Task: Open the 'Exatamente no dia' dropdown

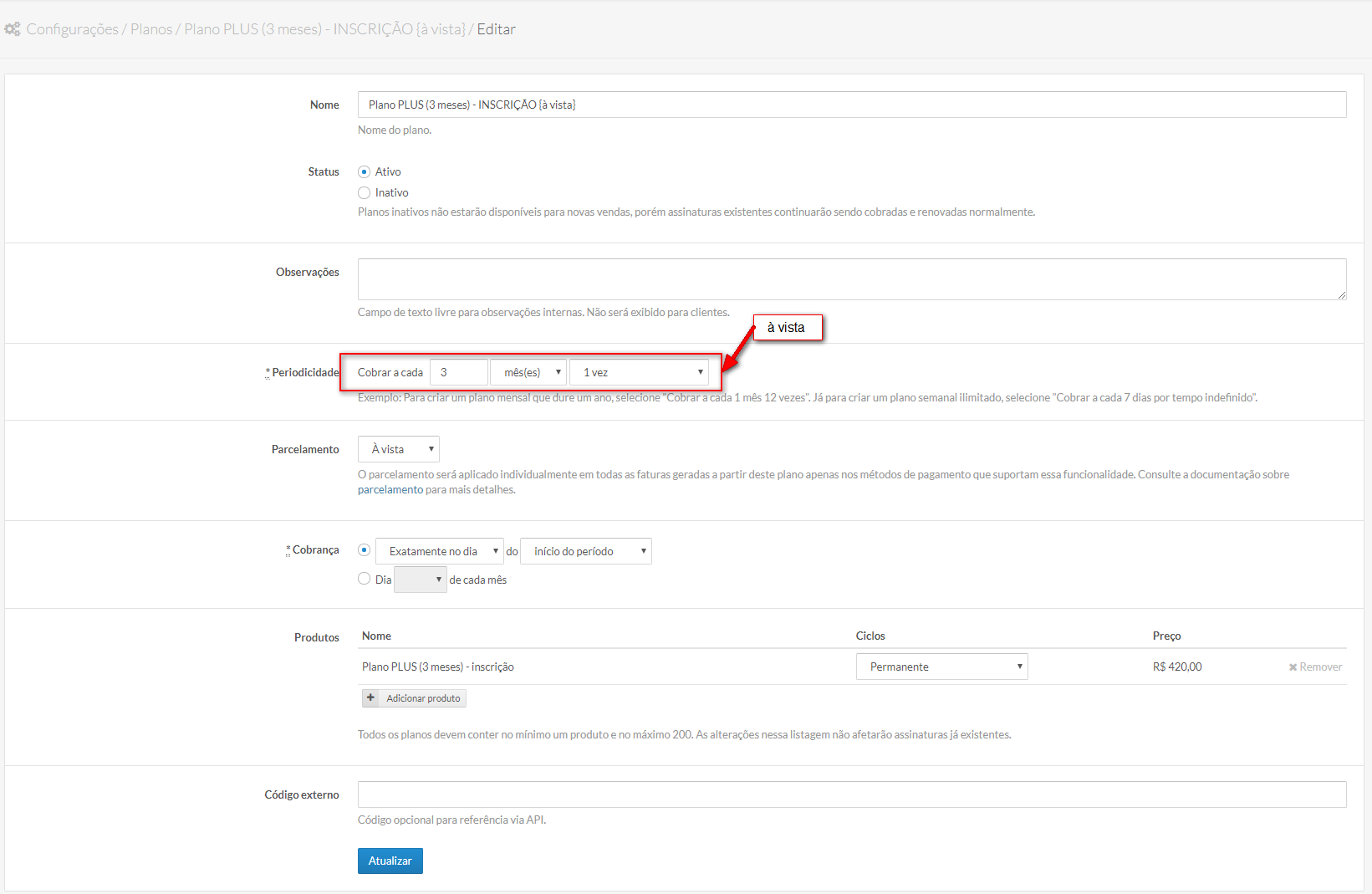Action: coord(439,551)
